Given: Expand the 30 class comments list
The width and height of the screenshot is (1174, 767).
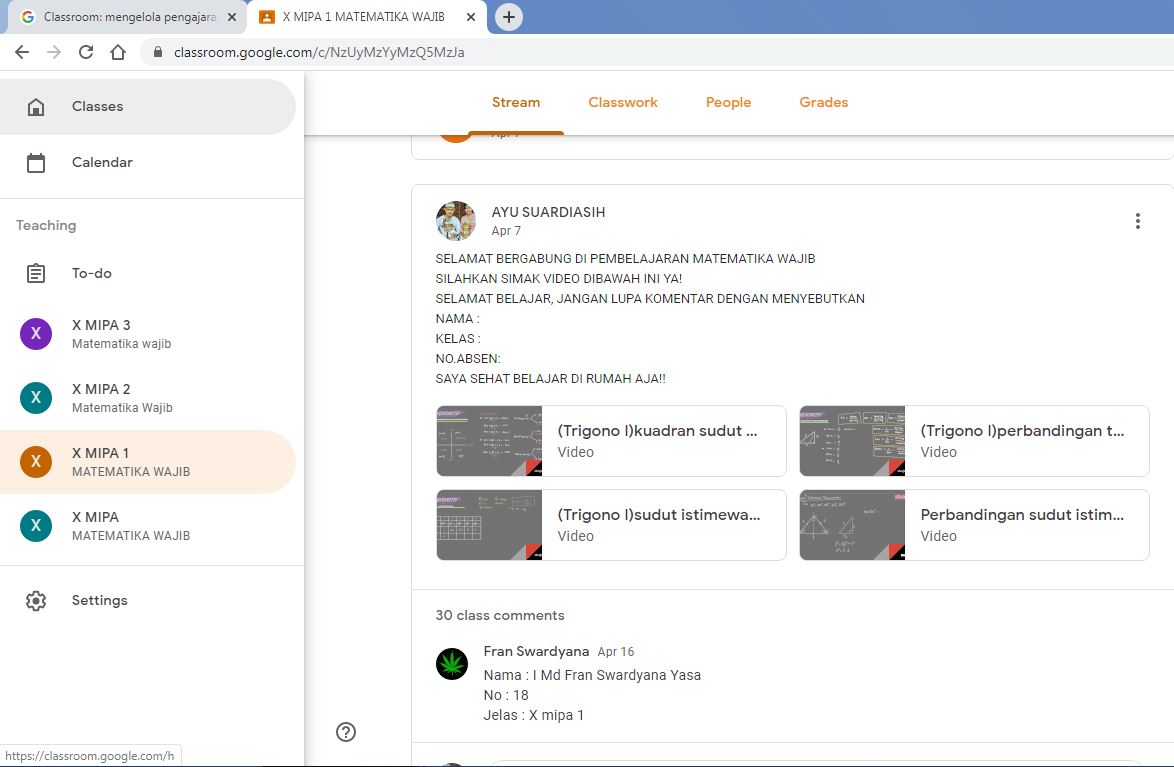Looking at the screenshot, I should point(500,615).
